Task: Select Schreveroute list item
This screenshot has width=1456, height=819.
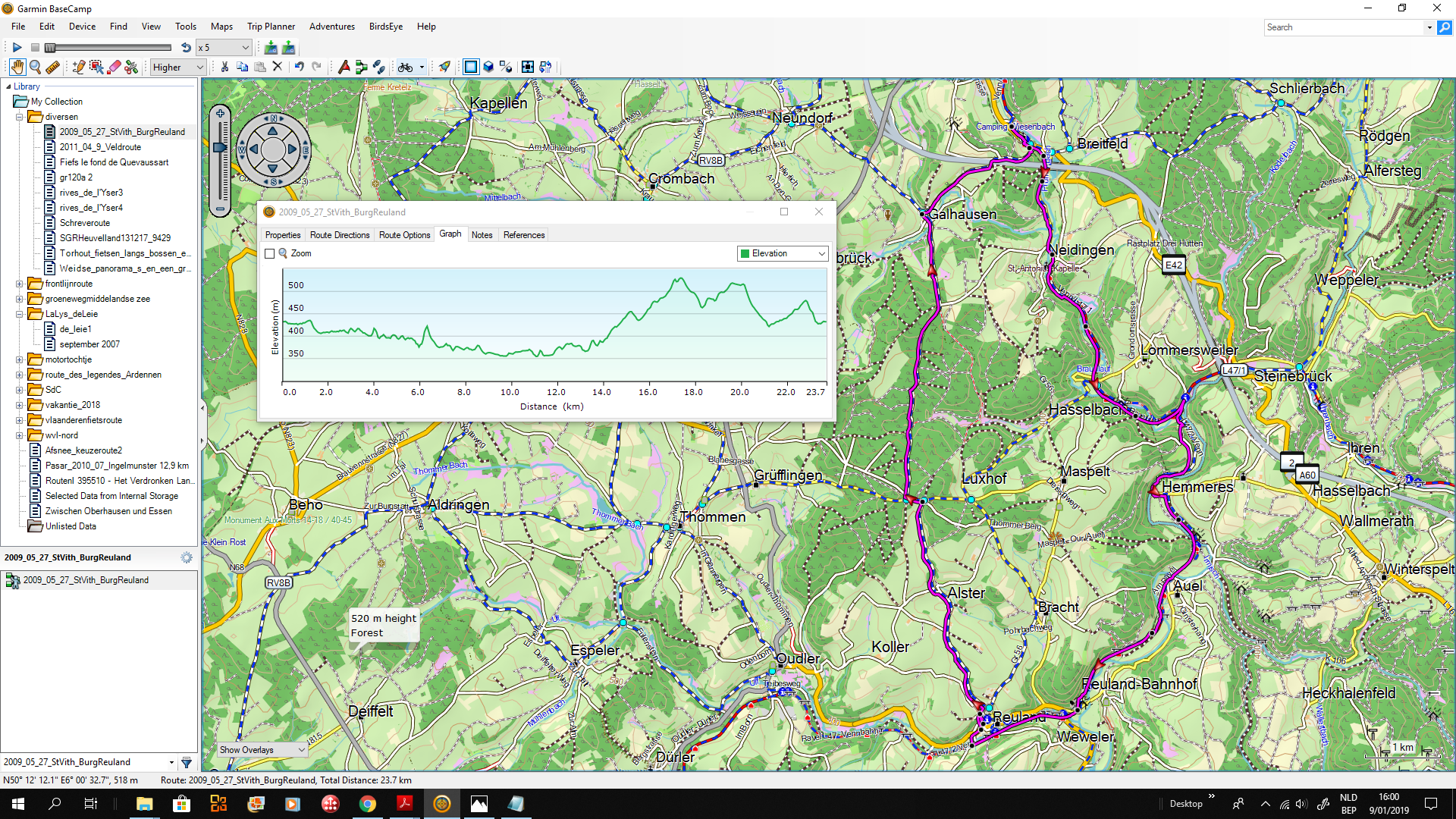Action: (84, 223)
